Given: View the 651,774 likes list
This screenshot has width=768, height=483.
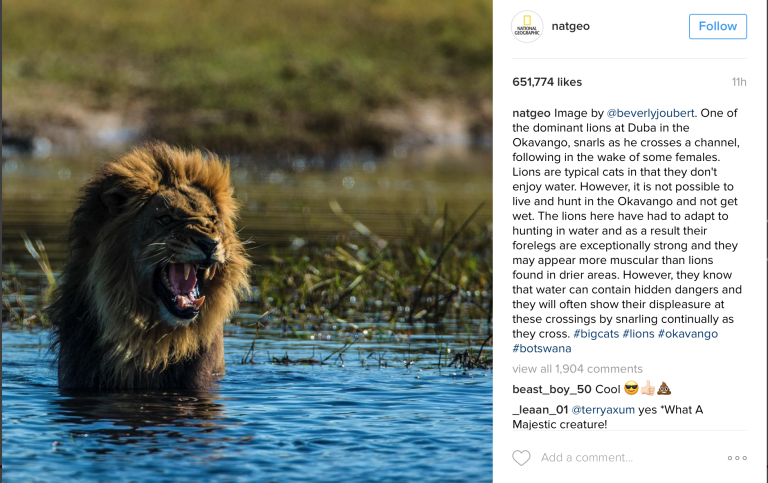Looking at the screenshot, I should click(x=547, y=82).
